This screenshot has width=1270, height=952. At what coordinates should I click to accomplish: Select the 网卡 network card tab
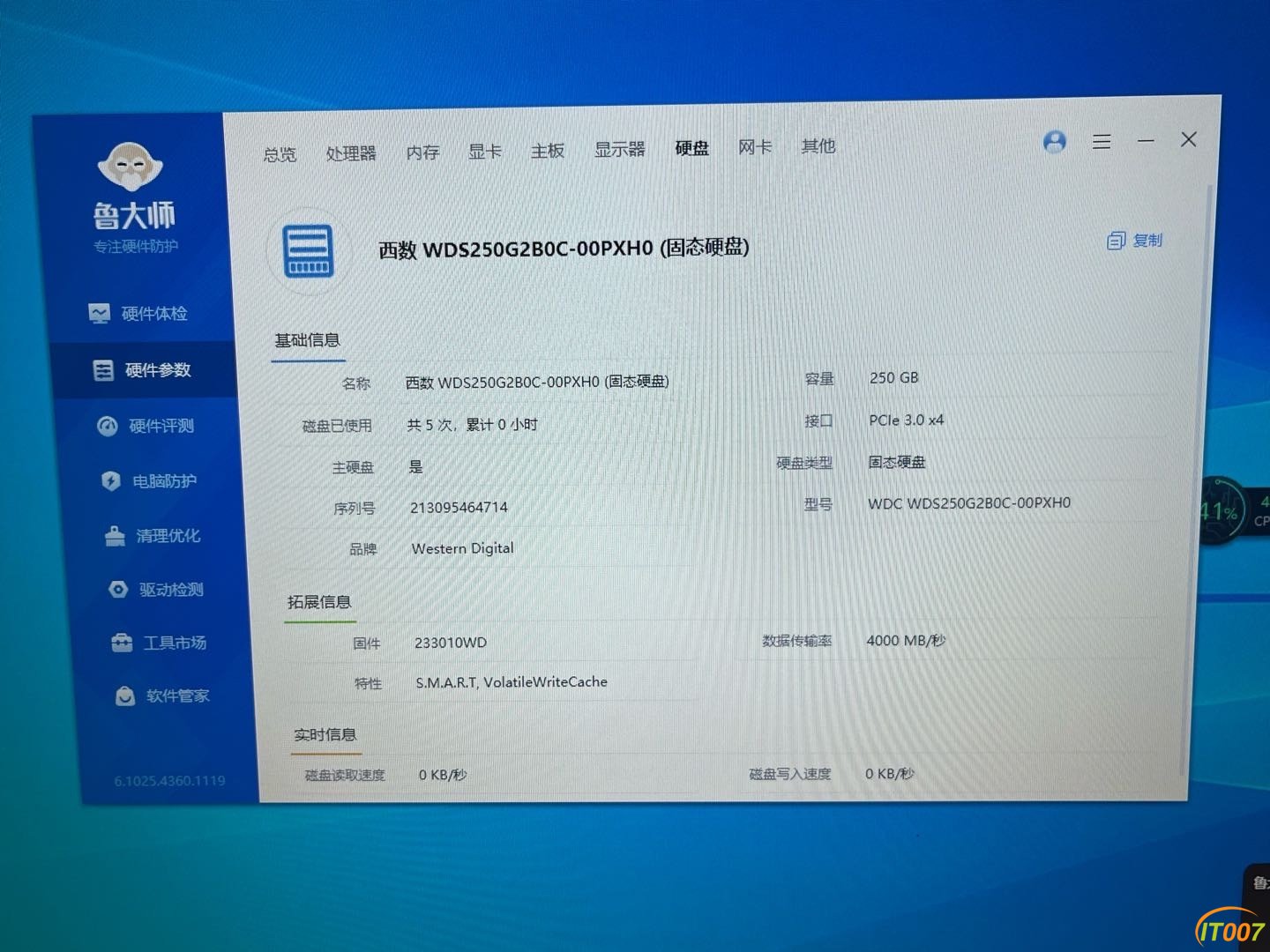755,147
